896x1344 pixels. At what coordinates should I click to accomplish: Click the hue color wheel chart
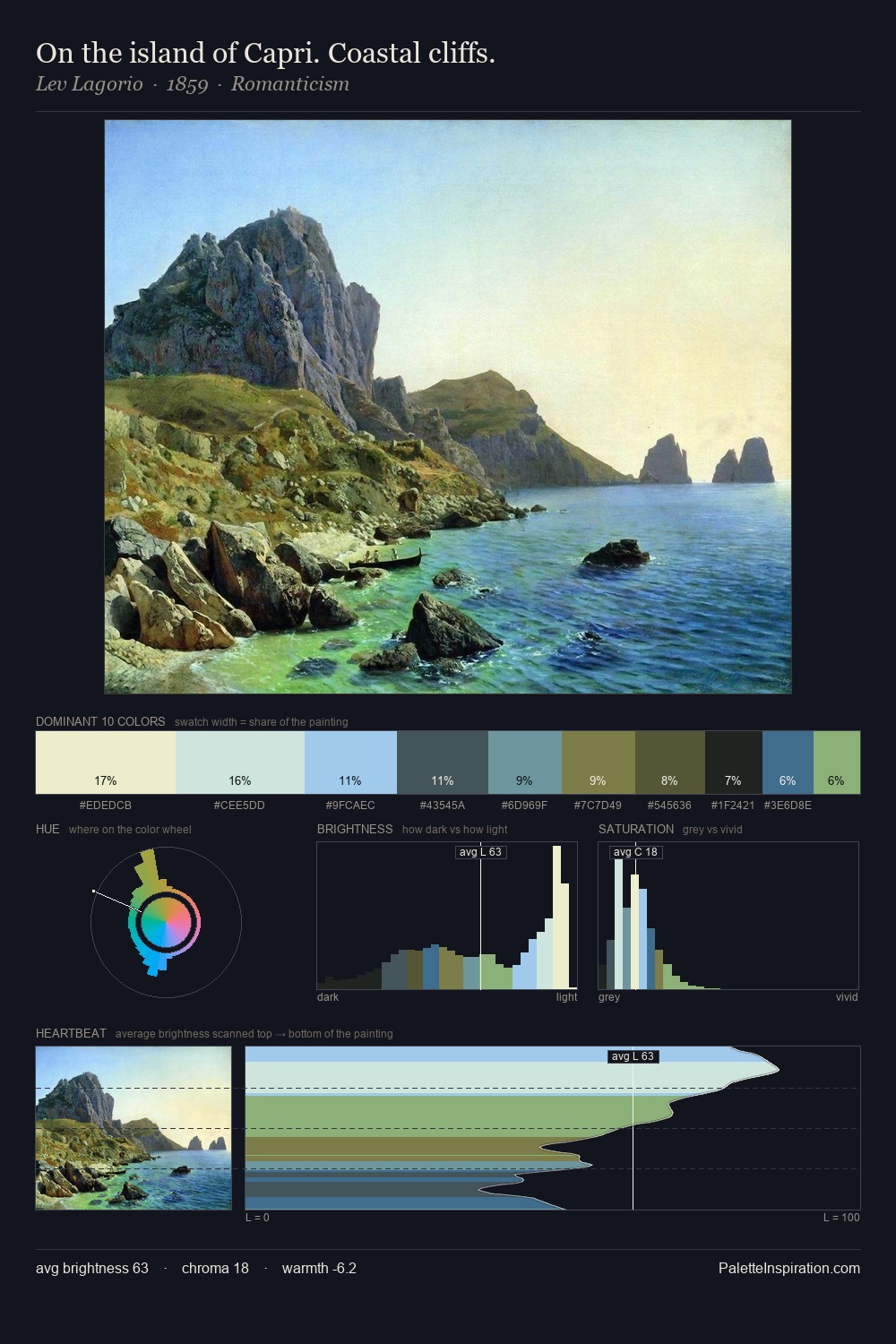[x=166, y=922]
